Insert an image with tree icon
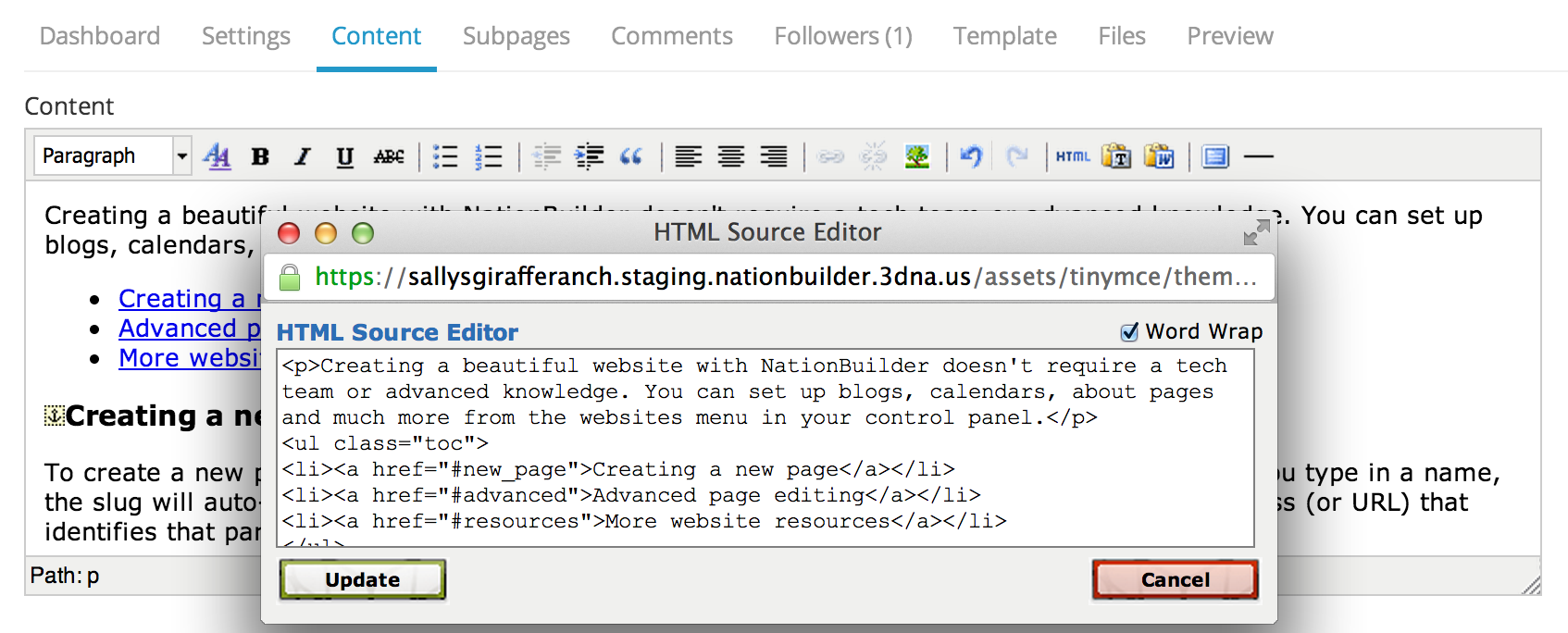The width and height of the screenshot is (1568, 633). (x=916, y=156)
